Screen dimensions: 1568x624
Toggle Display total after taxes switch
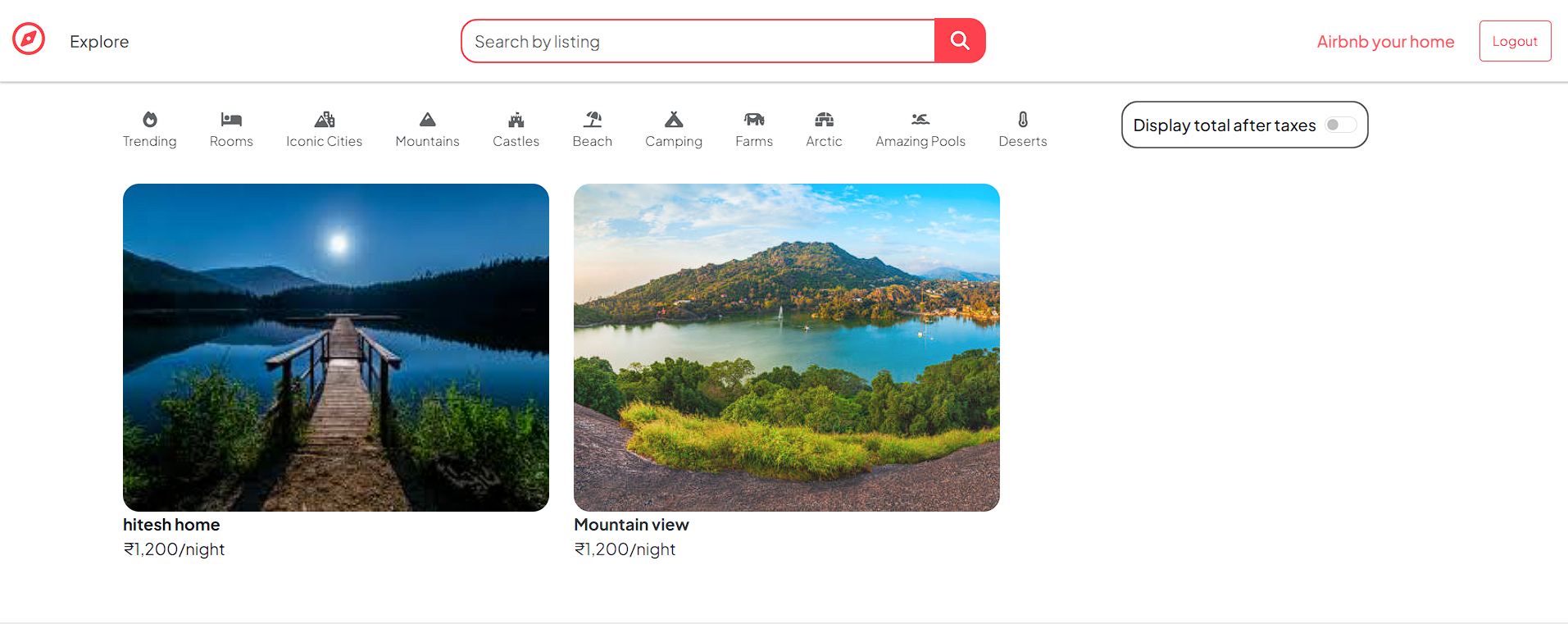click(1340, 125)
